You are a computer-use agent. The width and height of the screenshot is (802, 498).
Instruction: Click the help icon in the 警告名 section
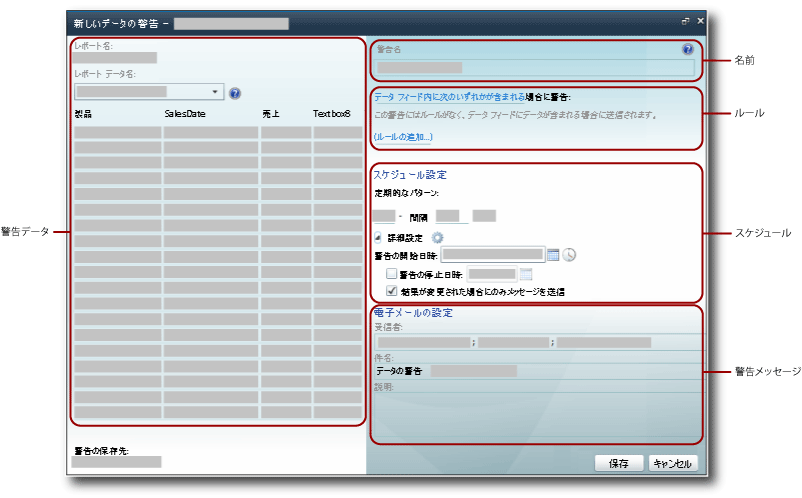click(687, 49)
